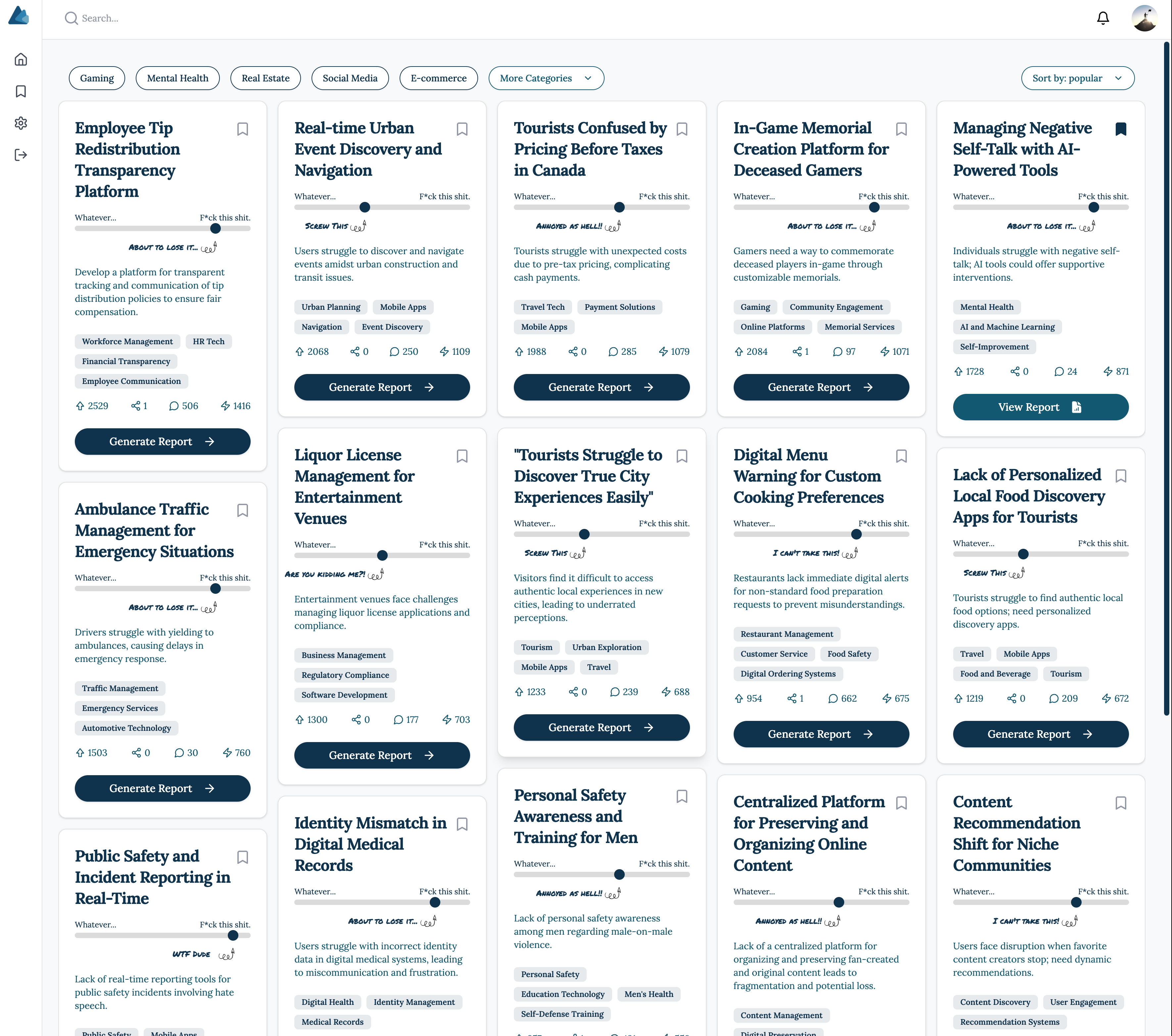The image size is (1172, 1036).
Task: Click the logout icon in sidebar
Action: [x=21, y=155]
